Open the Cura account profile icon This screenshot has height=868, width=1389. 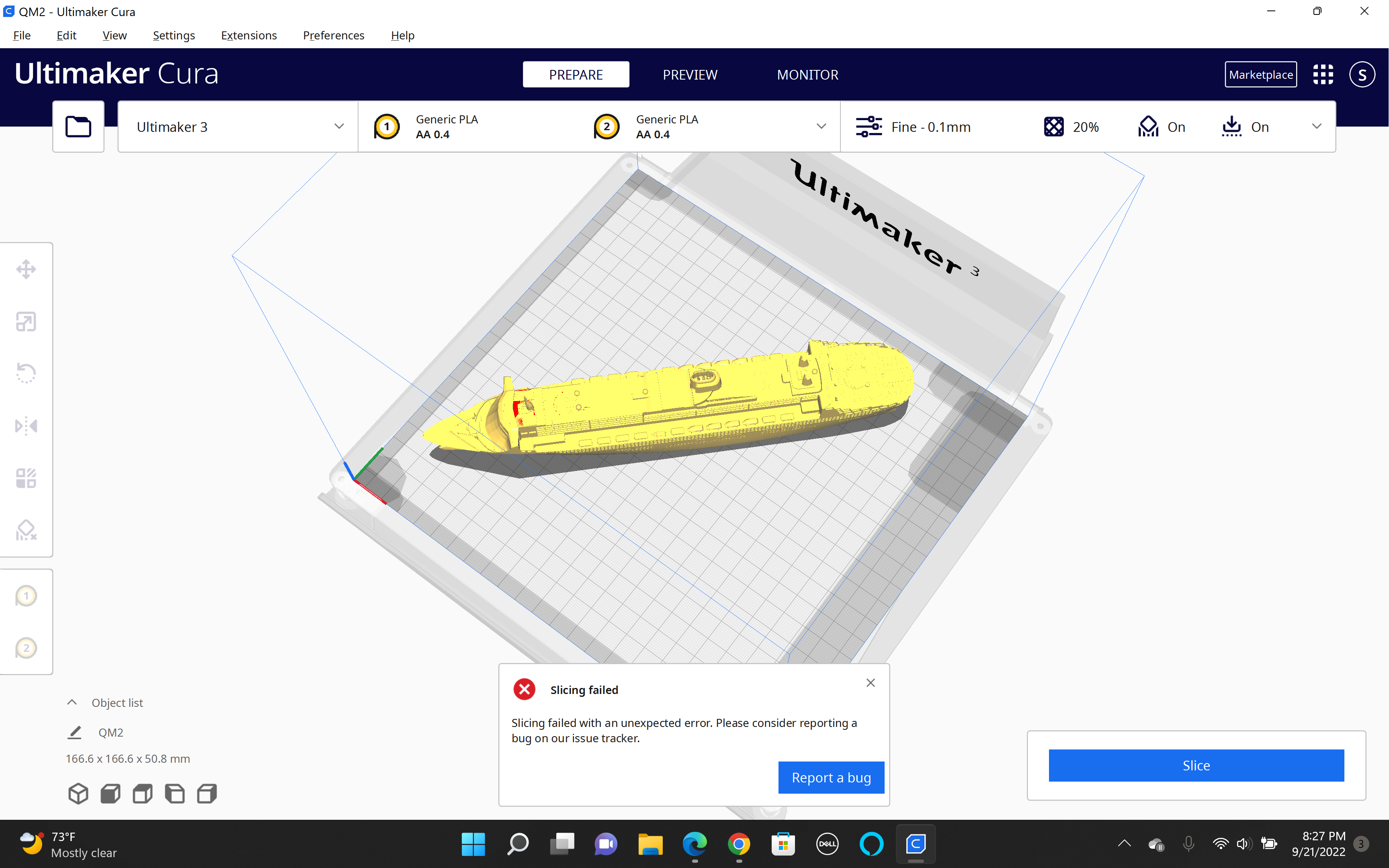click(1362, 74)
